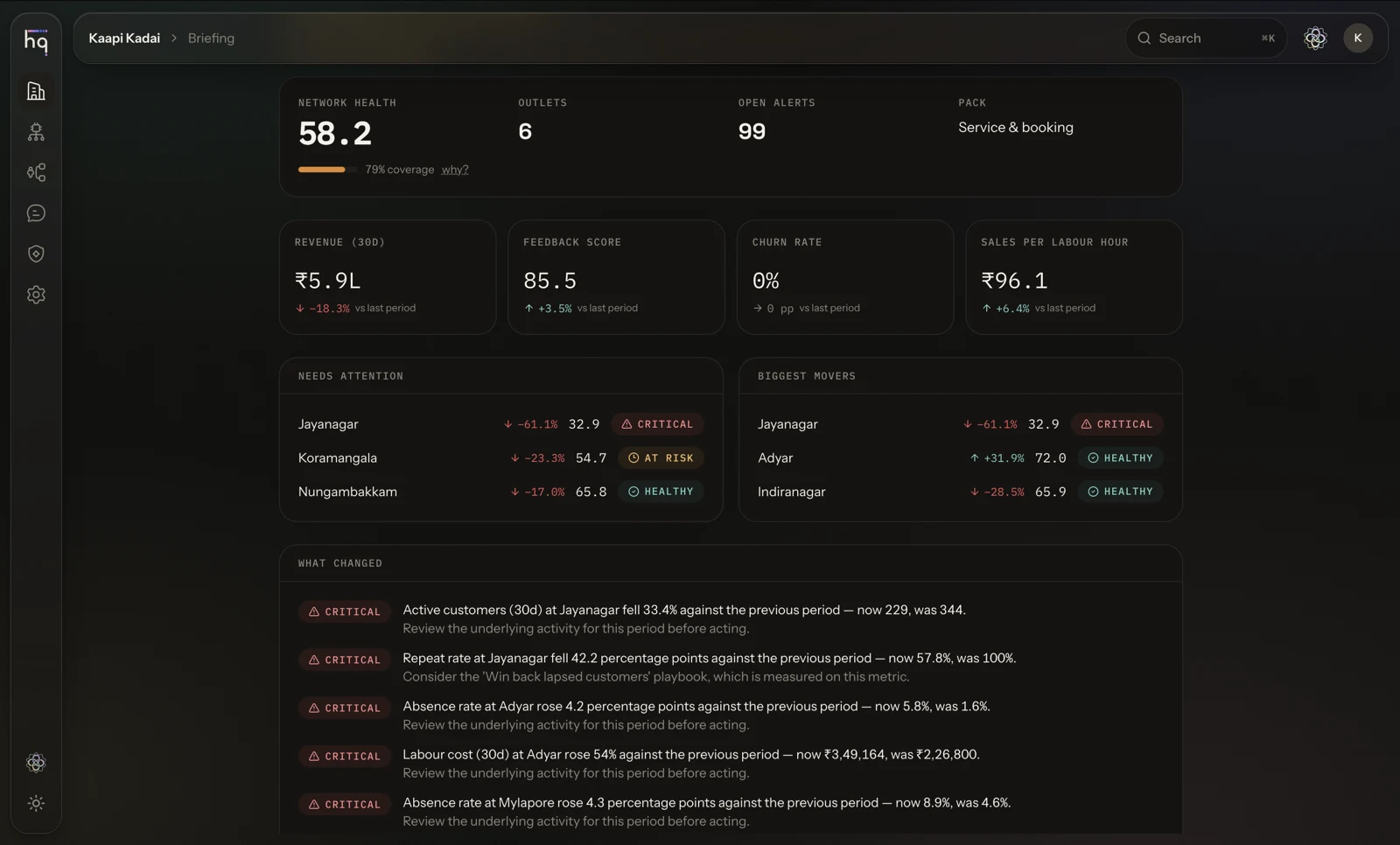This screenshot has height=845, width=1400.
Task: Click the Service & booking pack label
Action: (x=1016, y=128)
